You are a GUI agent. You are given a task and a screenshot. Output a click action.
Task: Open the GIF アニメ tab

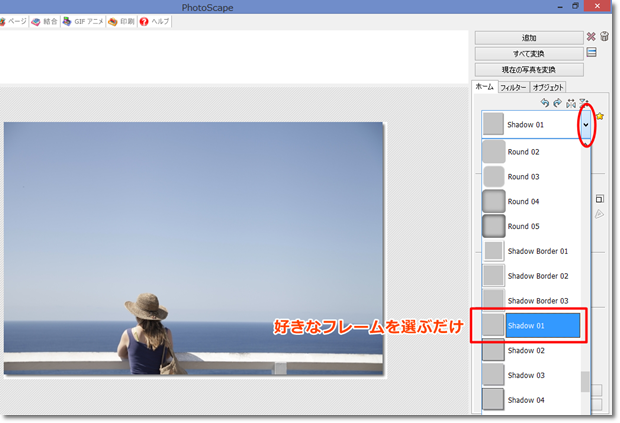[x=83, y=21]
